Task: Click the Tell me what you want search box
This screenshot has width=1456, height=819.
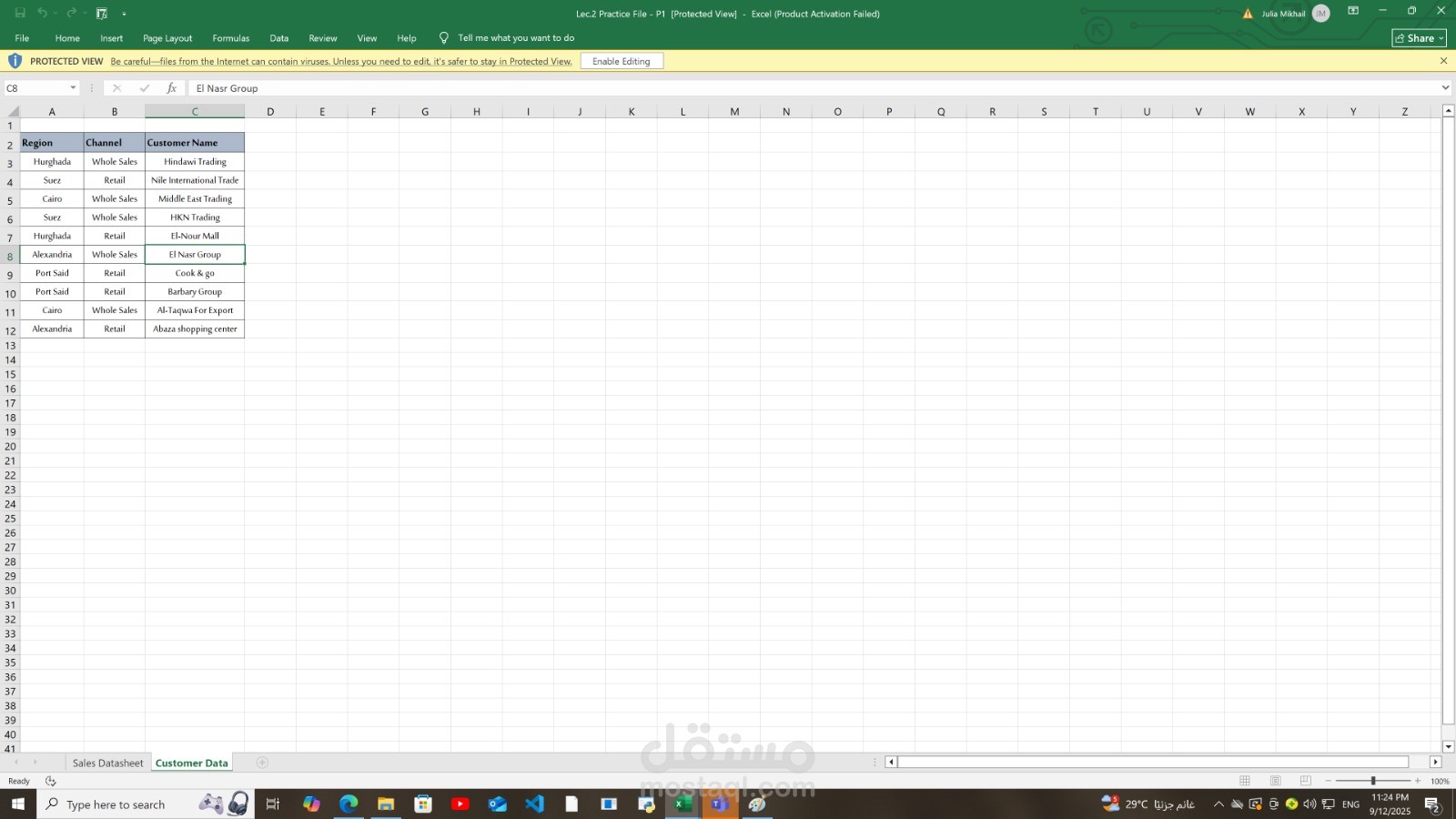Action: pos(516,38)
